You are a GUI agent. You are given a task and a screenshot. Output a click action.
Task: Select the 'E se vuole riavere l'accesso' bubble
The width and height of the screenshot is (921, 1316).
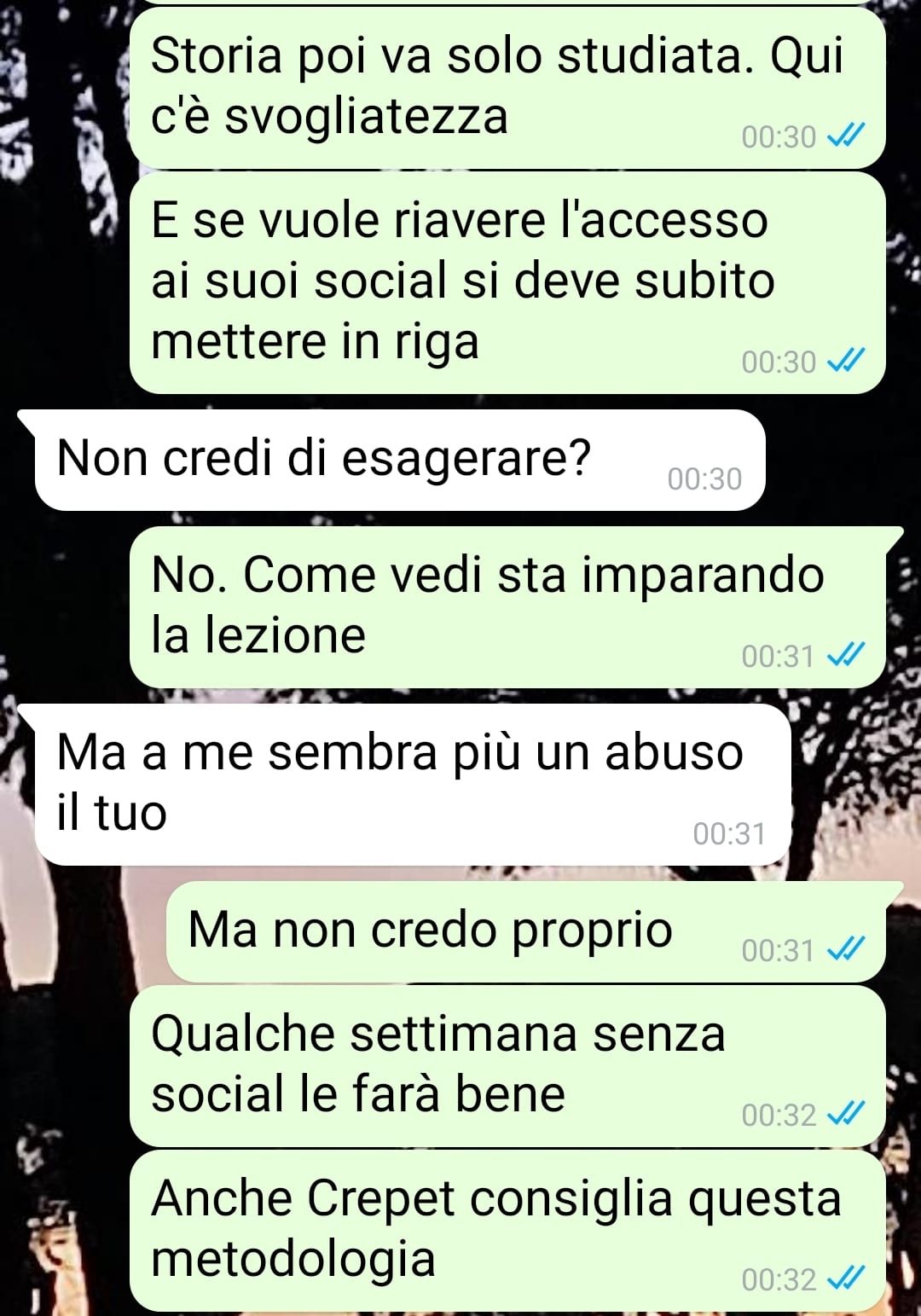pos(507,282)
